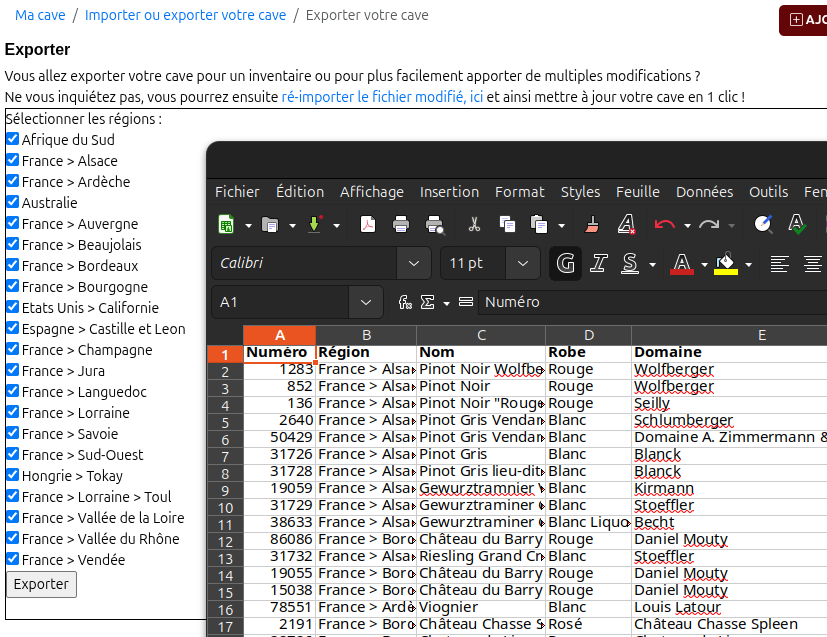Open the Calibri font name dropdown

pyautogui.click(x=413, y=263)
